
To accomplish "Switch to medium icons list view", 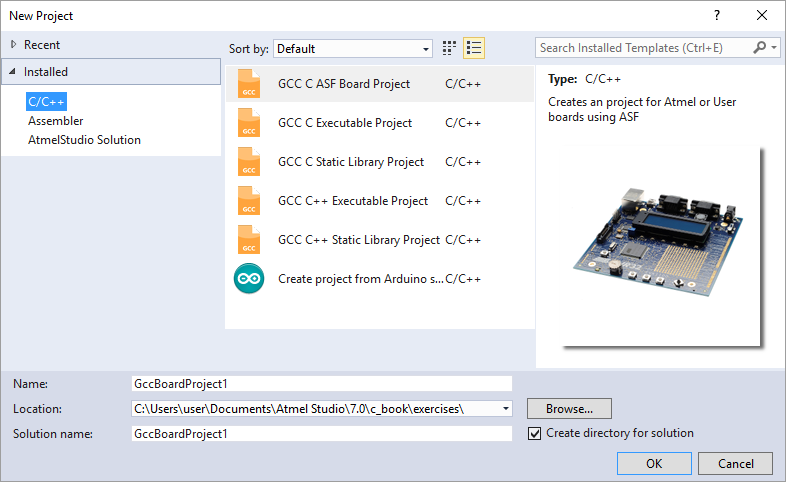I will [474, 48].
